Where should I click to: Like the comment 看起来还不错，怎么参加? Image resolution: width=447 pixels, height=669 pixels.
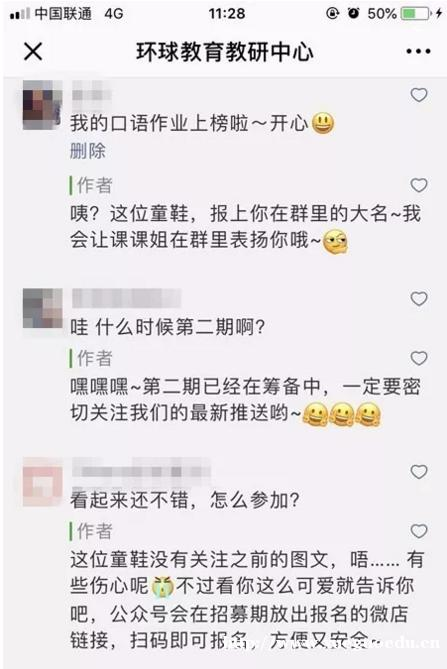[x=419, y=471]
